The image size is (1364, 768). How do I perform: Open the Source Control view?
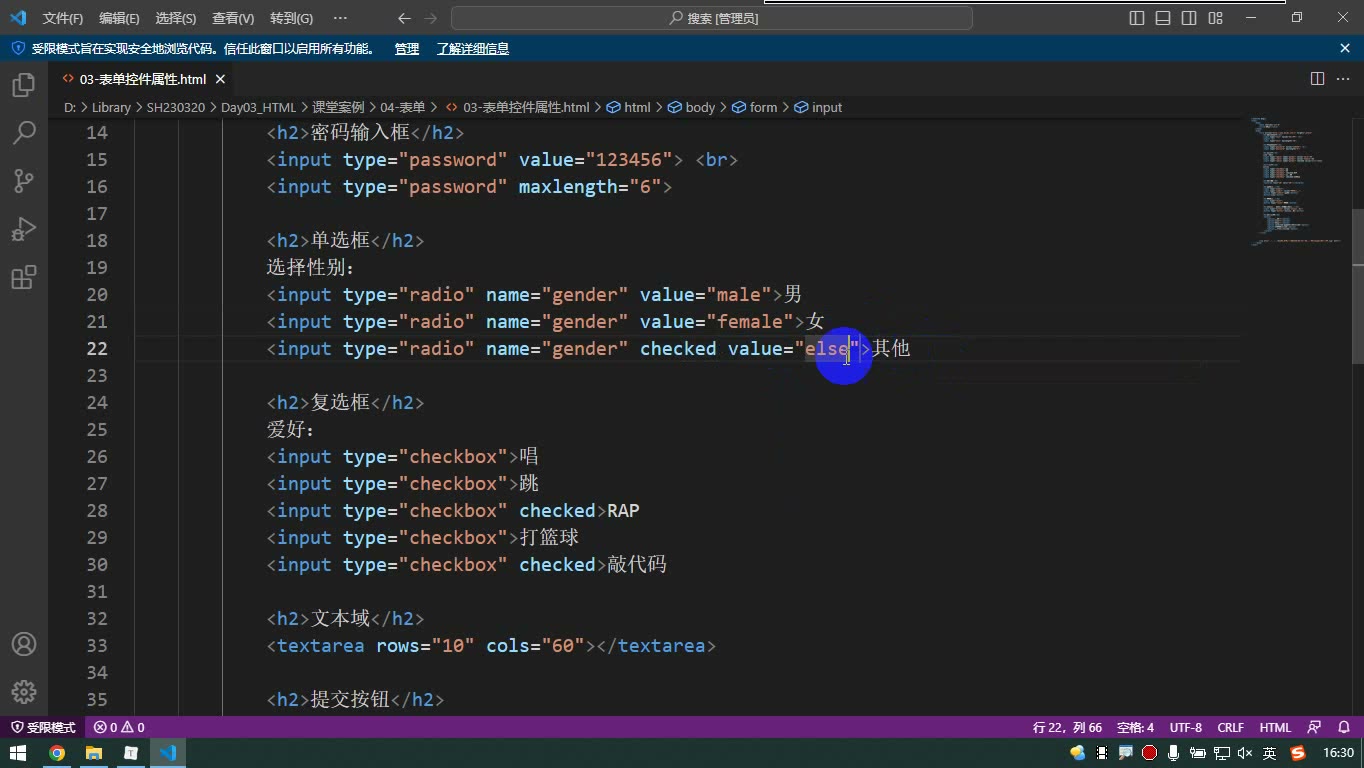(24, 181)
